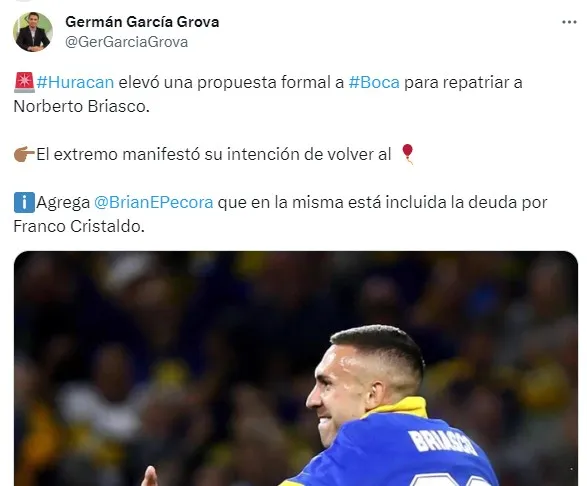Click the blue information emoji
The width and height of the screenshot is (587, 486).
tap(24, 202)
